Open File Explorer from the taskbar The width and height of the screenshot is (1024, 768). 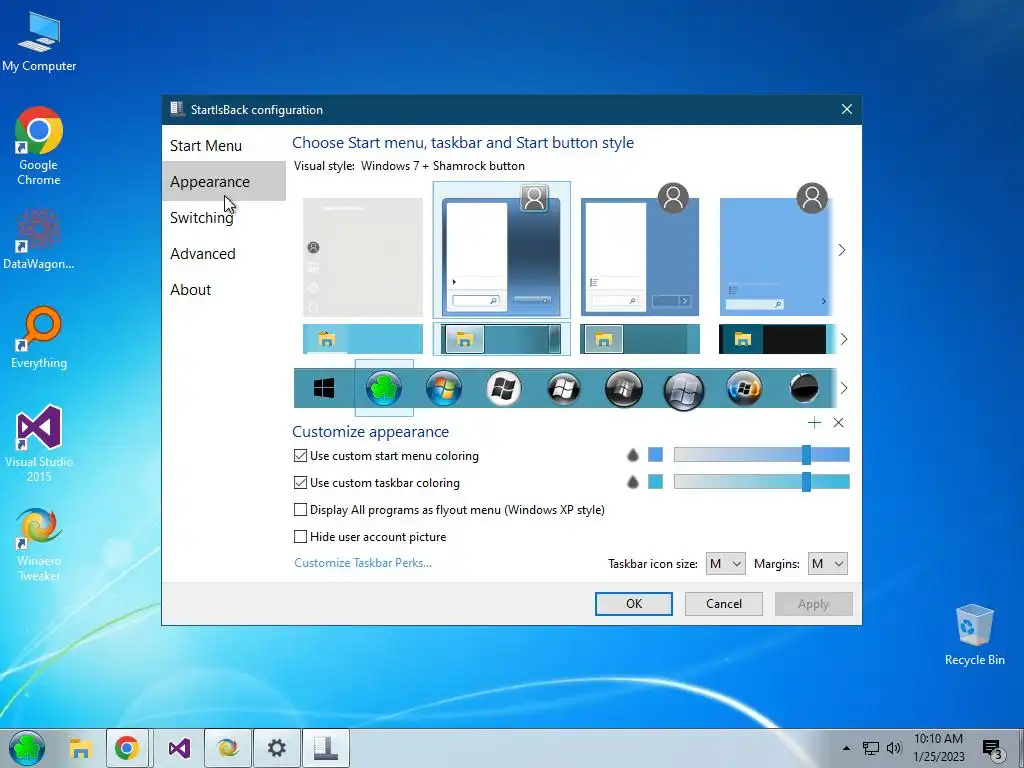(x=80, y=748)
